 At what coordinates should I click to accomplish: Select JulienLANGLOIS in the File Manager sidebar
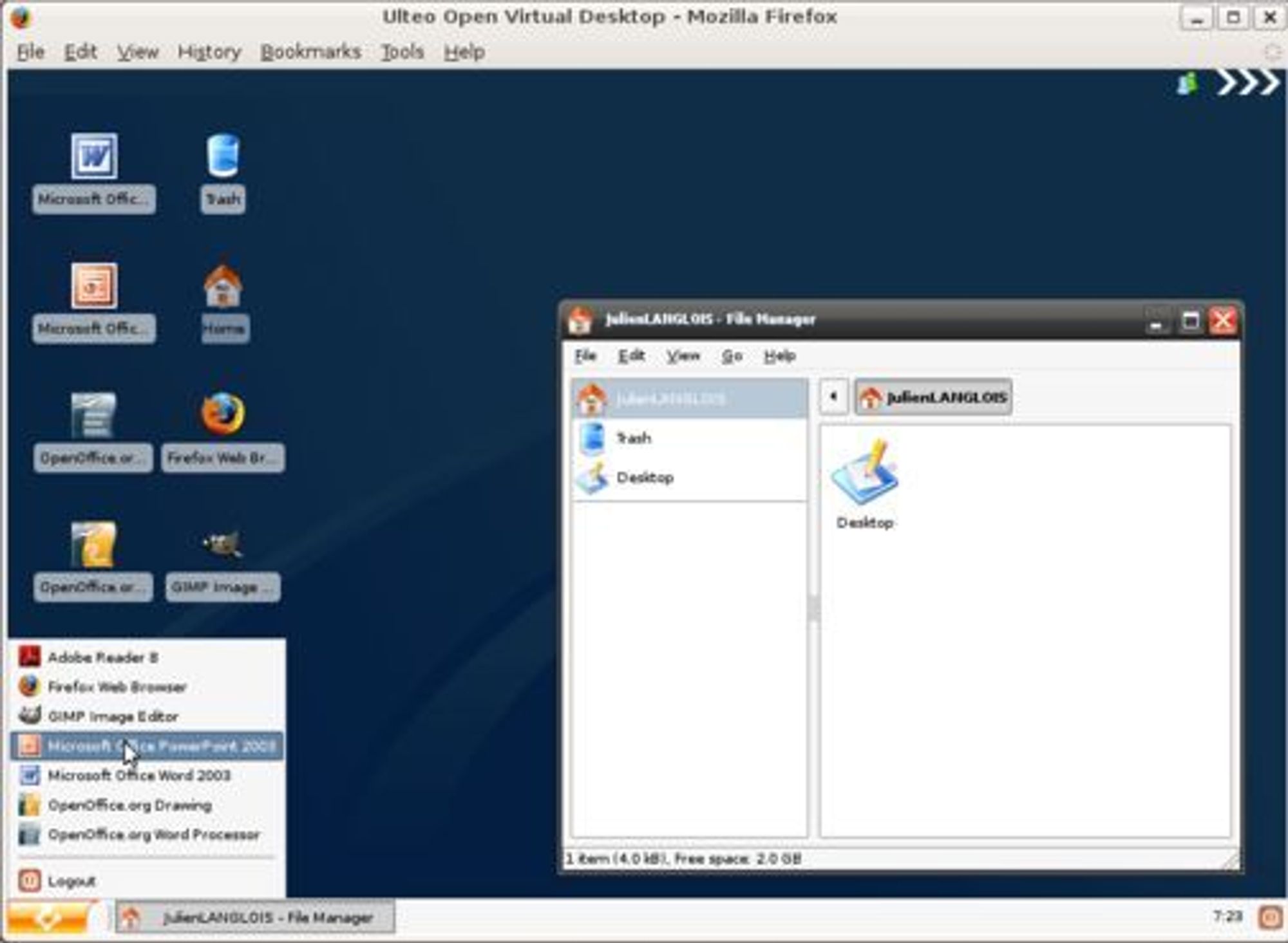pos(689,399)
